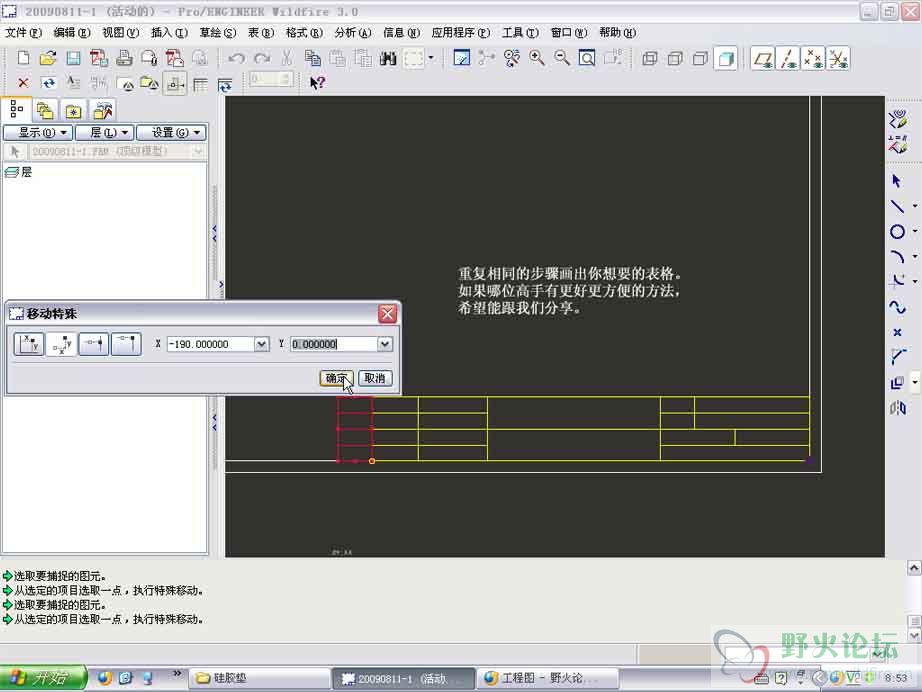Toggle shaded display mode
The height and width of the screenshot is (692, 922).
coord(726,58)
